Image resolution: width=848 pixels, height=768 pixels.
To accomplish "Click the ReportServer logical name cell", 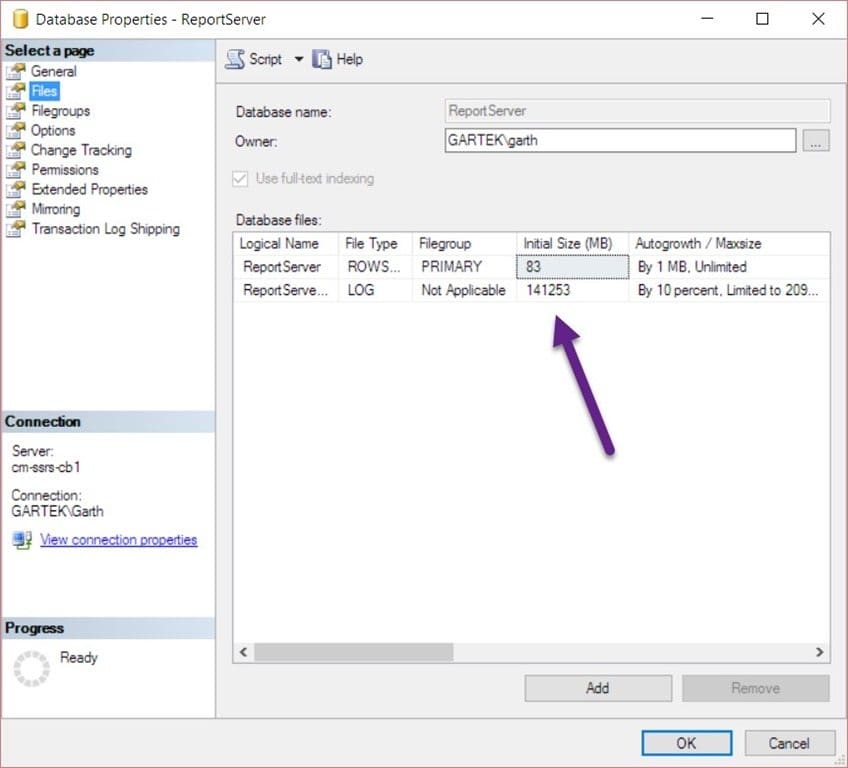I will (286, 267).
